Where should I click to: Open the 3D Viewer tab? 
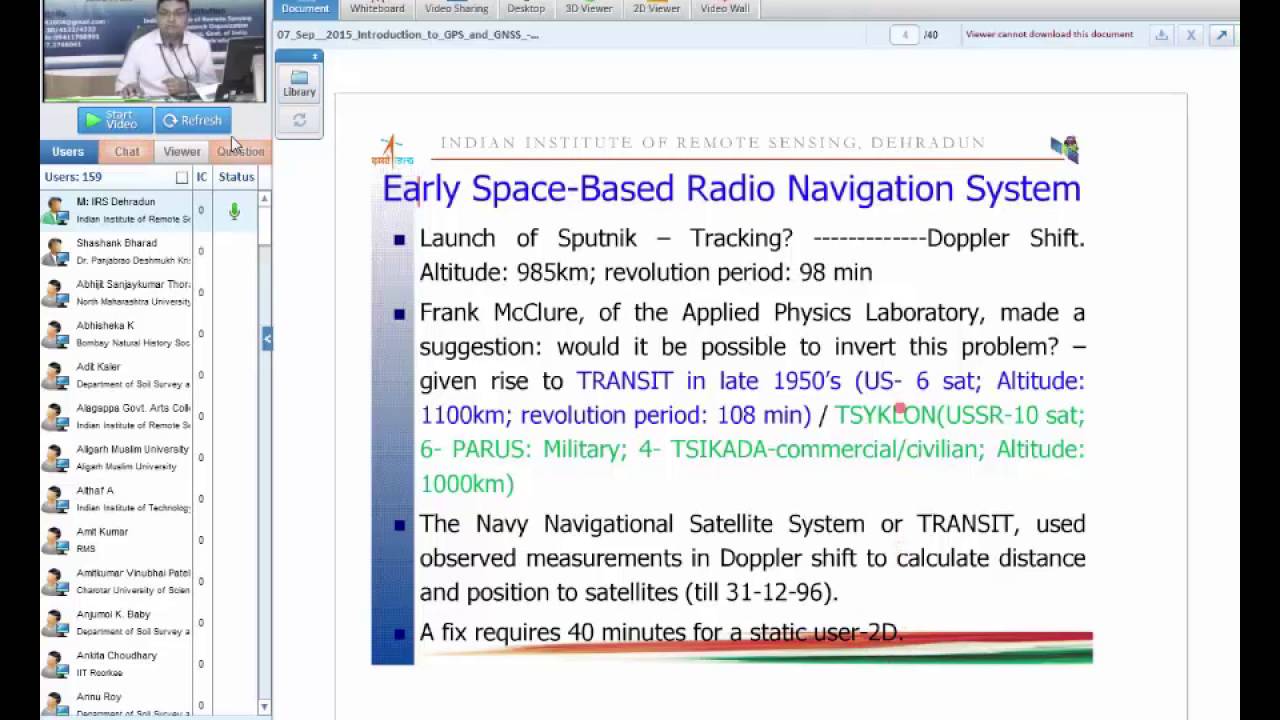click(x=589, y=8)
